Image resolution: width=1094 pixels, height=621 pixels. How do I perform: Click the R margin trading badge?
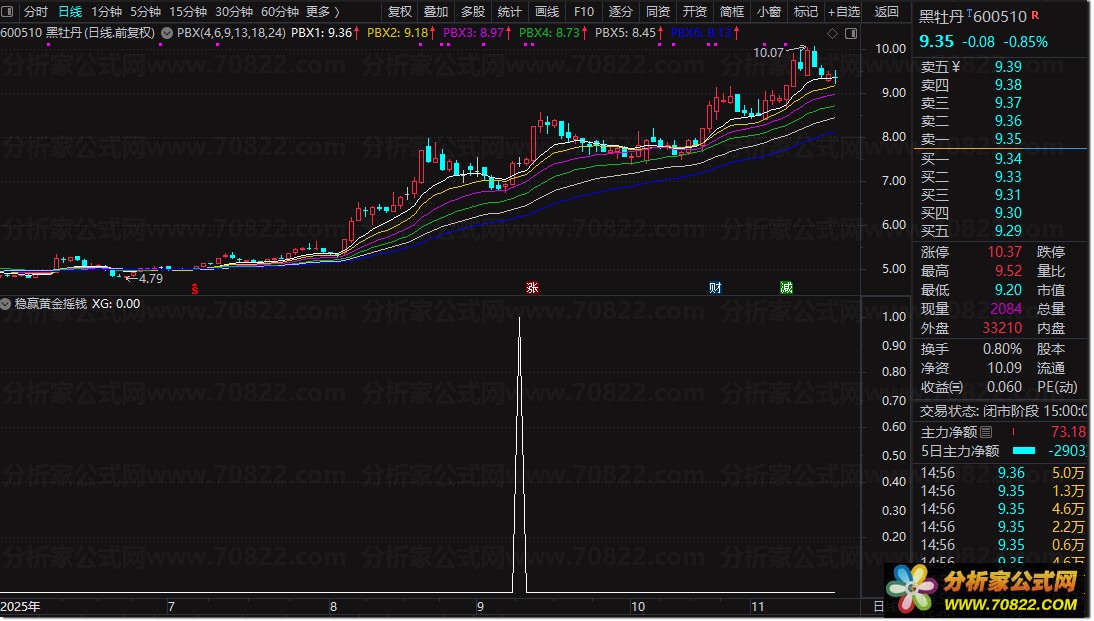pyautogui.click(x=1035, y=15)
